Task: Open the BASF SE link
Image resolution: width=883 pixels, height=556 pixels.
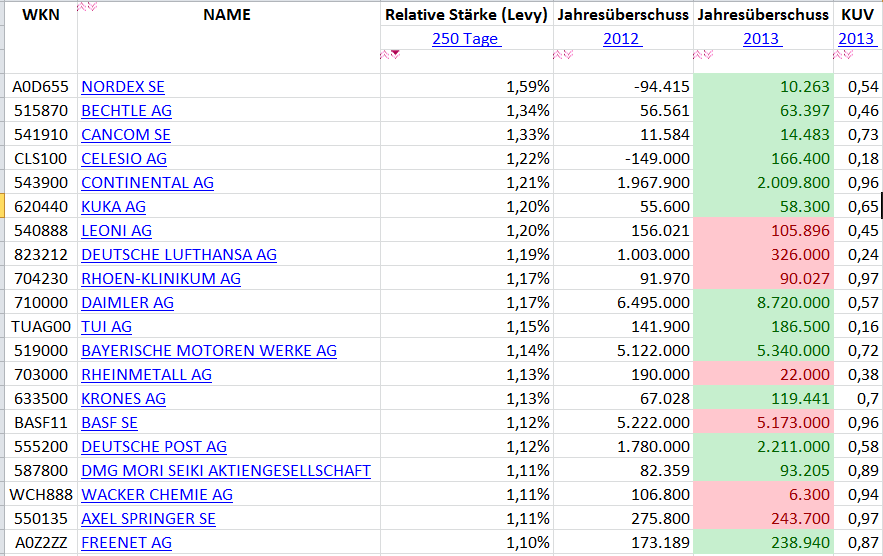Action: (x=109, y=422)
